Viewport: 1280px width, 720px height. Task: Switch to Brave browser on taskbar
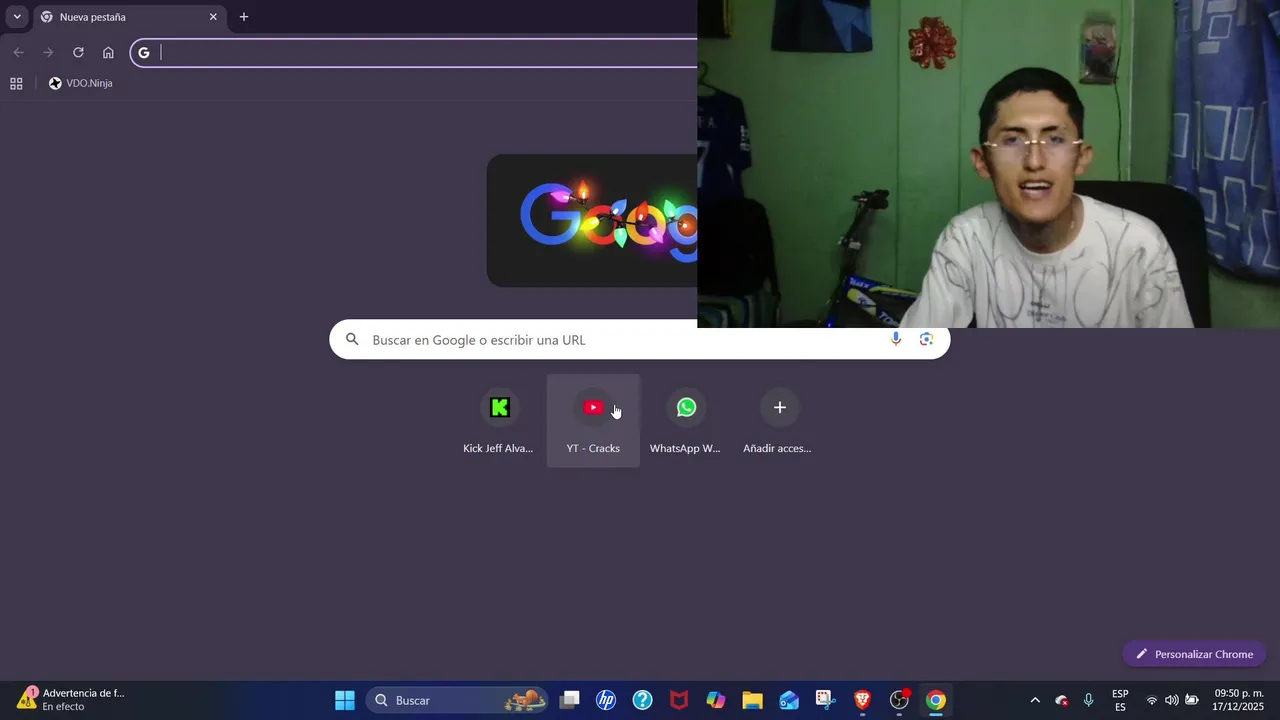(x=862, y=700)
